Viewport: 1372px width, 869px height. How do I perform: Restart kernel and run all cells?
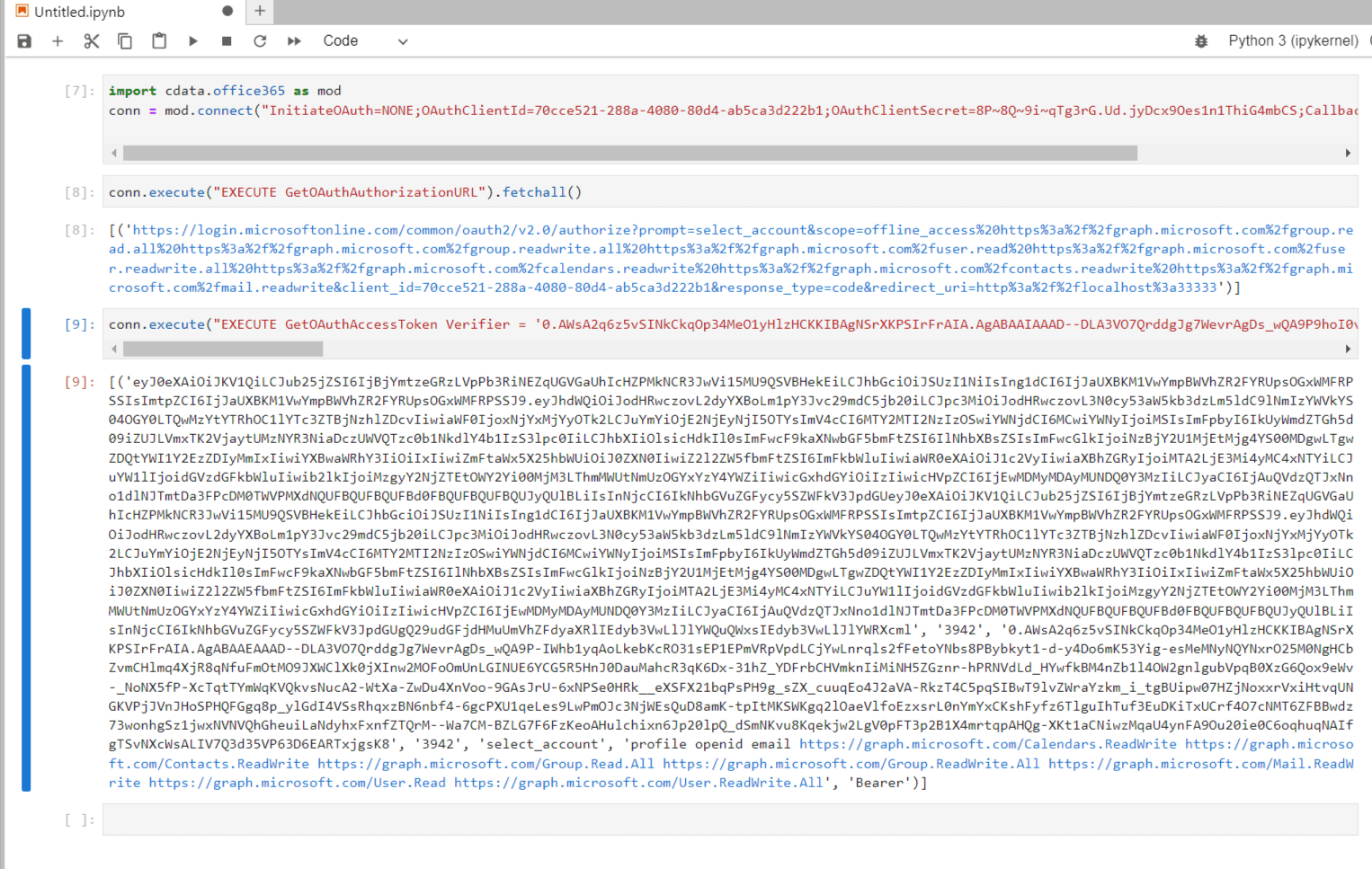[x=294, y=41]
